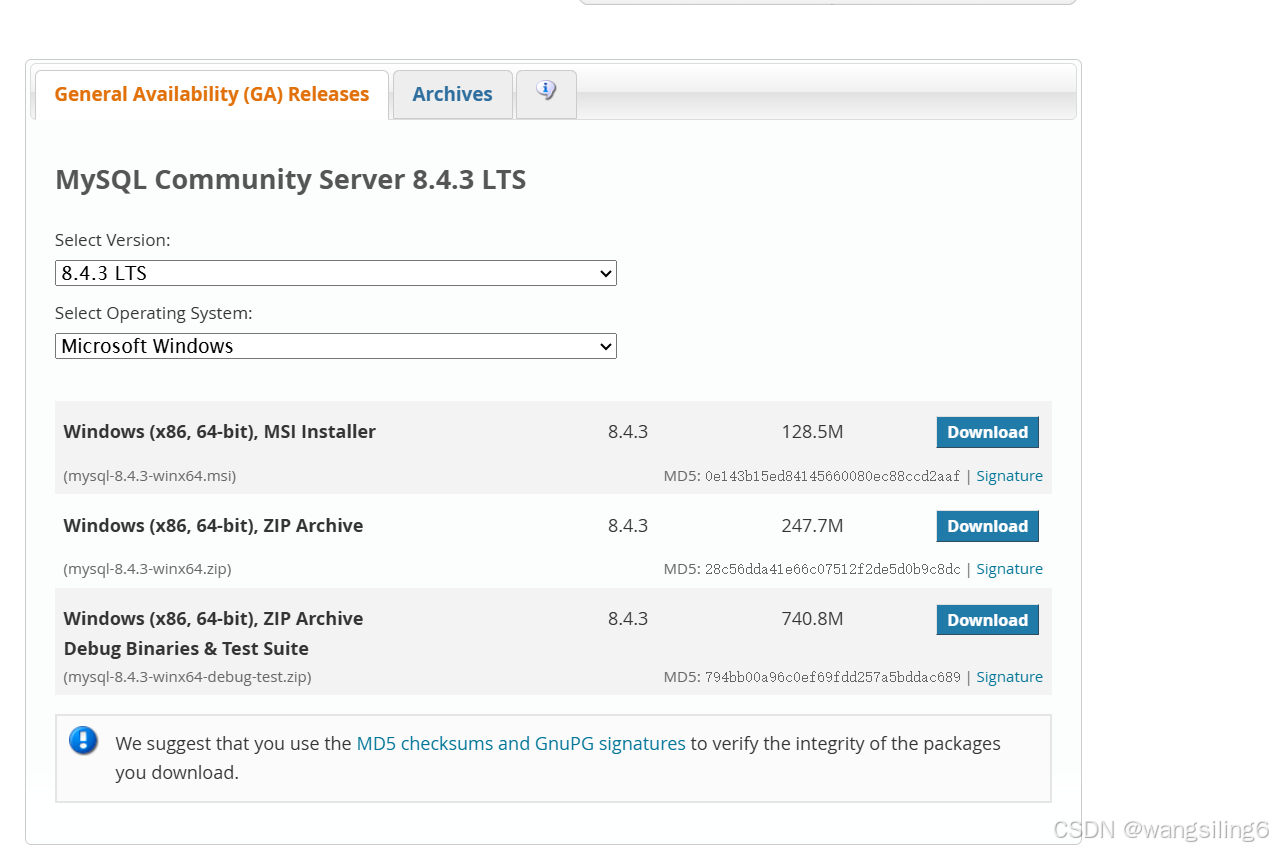The image size is (1273, 851).
Task: Click MD5 hash 28c56dda41e66c07512f2de5d0b9c8dc
Action: [x=832, y=569]
